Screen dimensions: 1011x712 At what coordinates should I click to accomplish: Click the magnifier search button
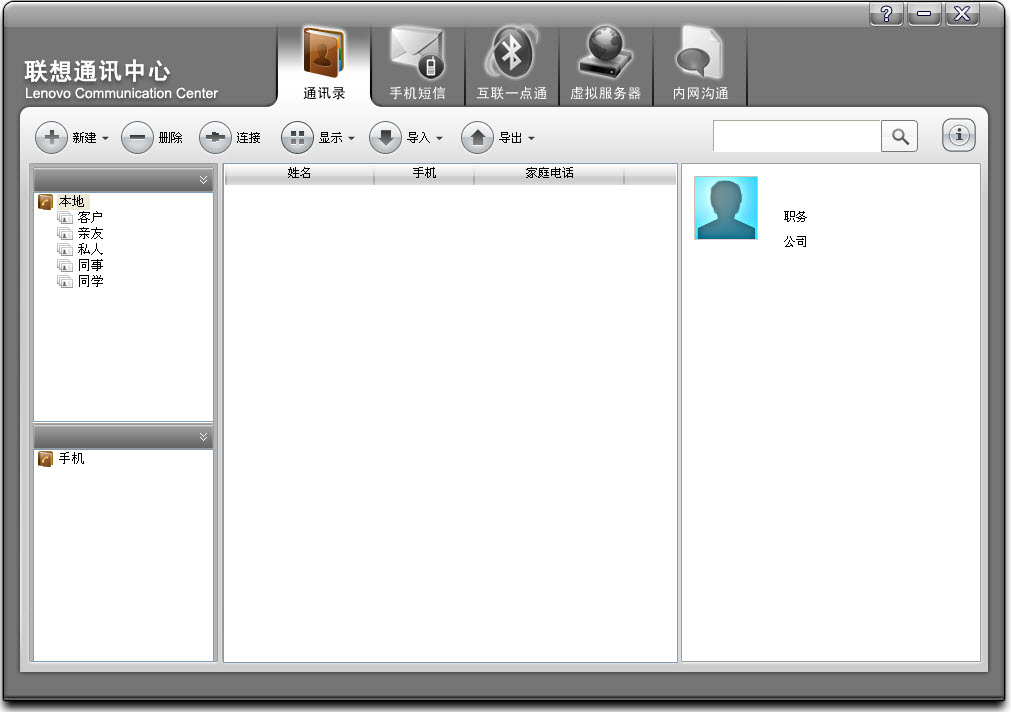(x=899, y=136)
